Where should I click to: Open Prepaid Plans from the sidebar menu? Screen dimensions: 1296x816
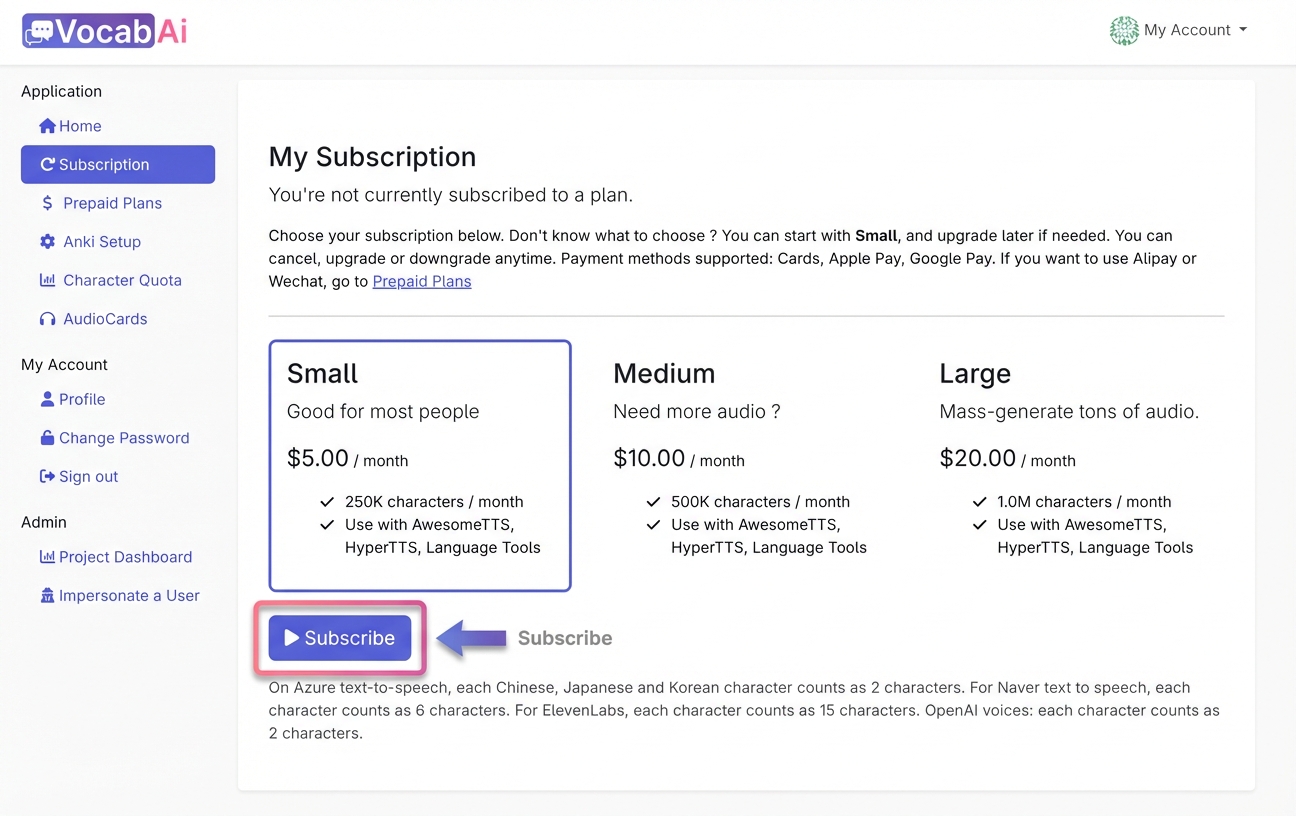tap(110, 203)
